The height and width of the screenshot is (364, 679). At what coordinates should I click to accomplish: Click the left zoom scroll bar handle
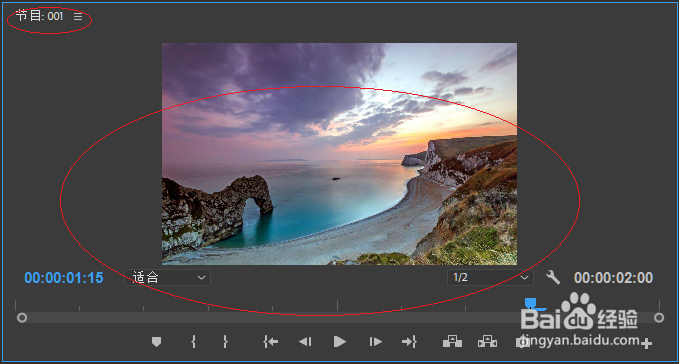pyautogui.click(x=22, y=318)
